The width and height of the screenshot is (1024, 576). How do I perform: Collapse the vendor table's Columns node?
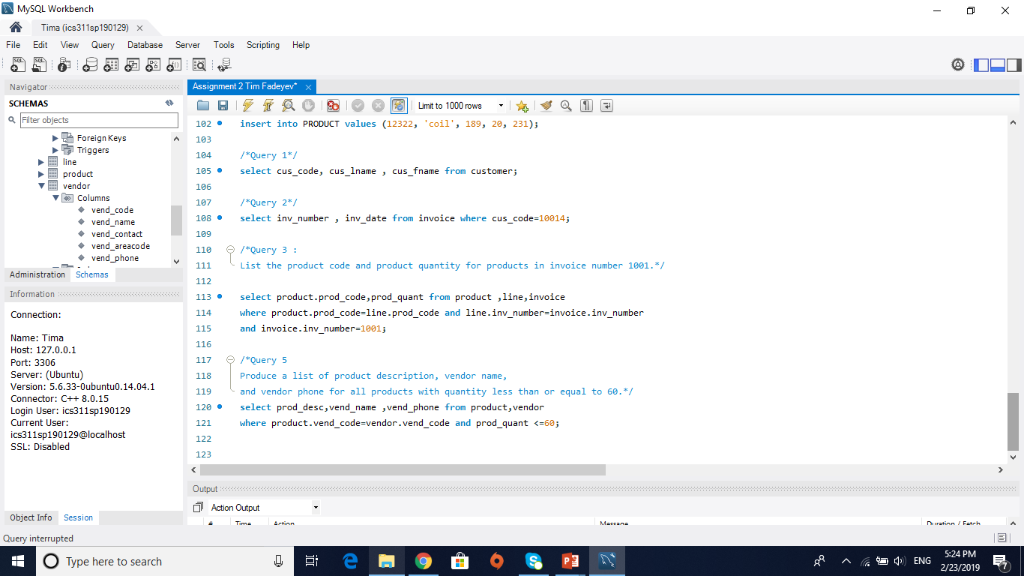click(56, 197)
